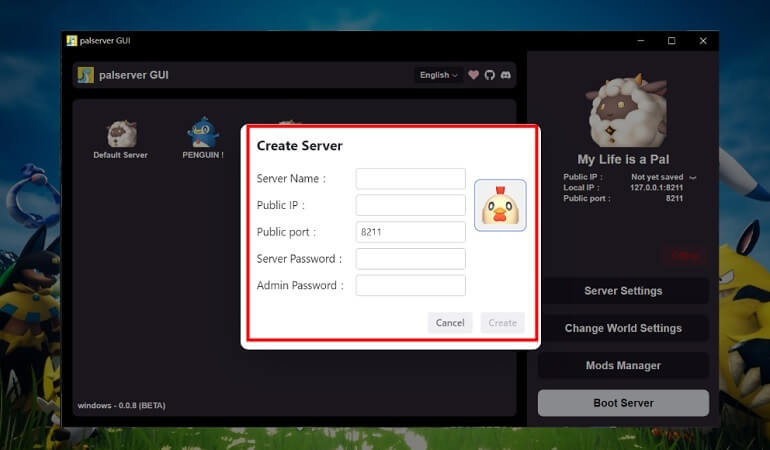This screenshot has width=770, height=450.
Task: Open the Discord icon link
Action: click(x=505, y=75)
